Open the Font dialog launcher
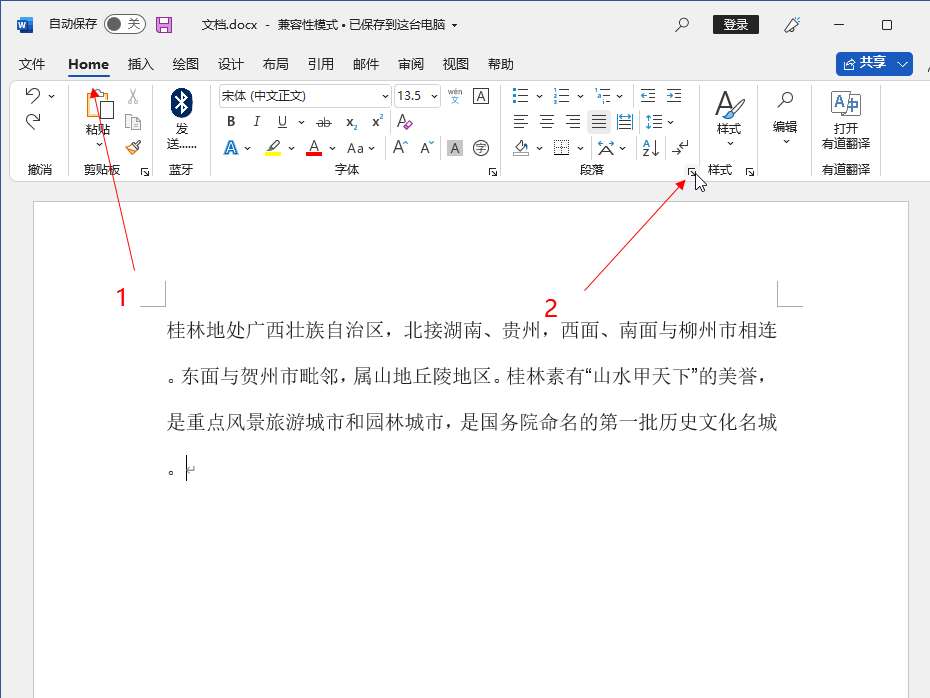This screenshot has width=930, height=698. click(x=492, y=172)
